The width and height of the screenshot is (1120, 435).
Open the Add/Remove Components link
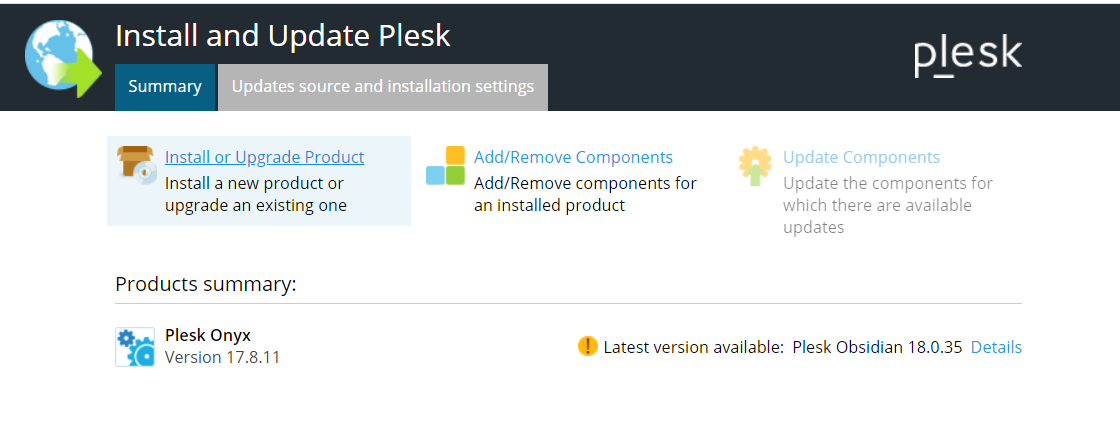(574, 157)
